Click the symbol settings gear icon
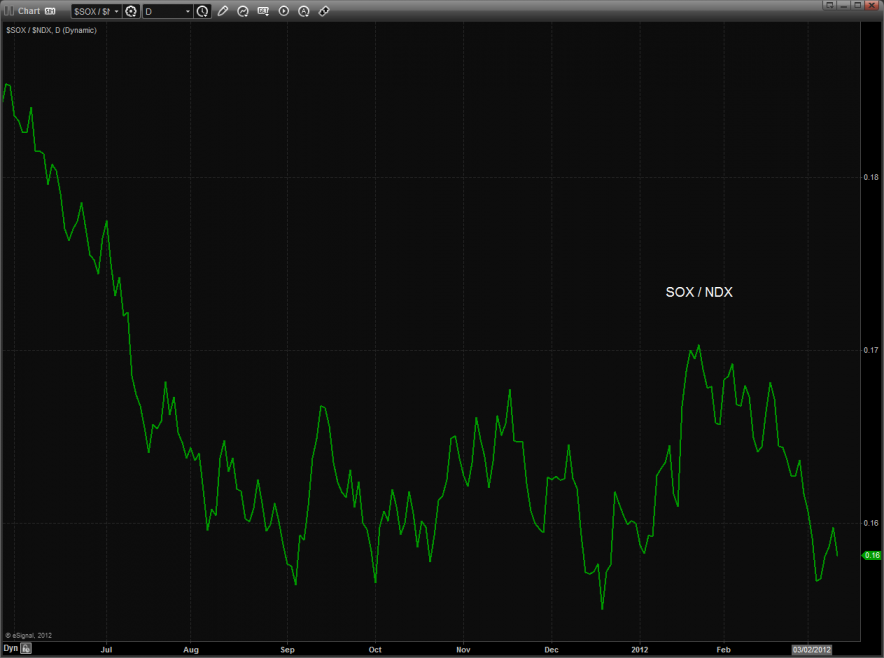 (131, 11)
